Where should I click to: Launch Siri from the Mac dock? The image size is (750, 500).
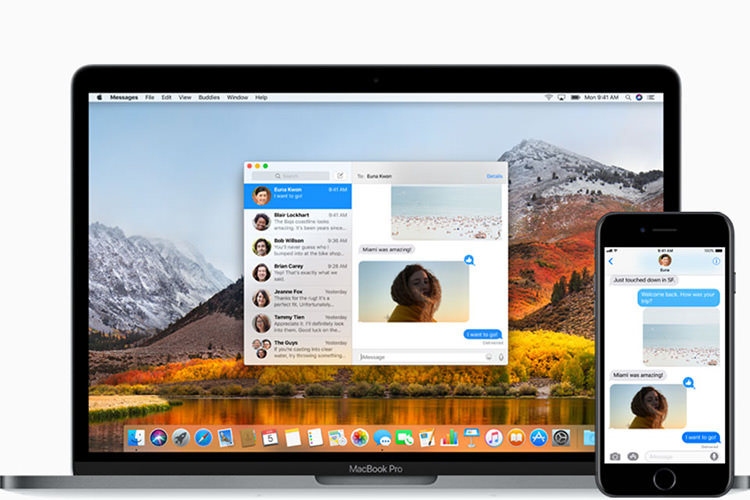click(x=158, y=437)
